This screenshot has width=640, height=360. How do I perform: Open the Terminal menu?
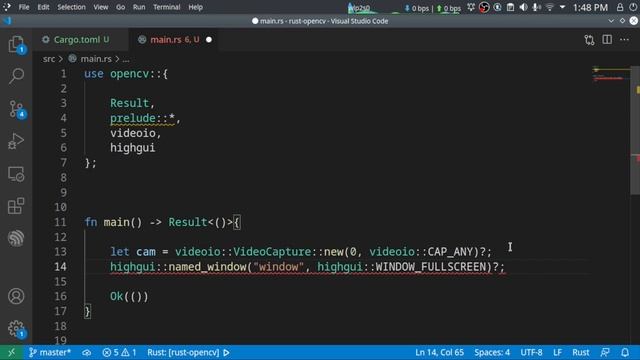click(167, 7)
